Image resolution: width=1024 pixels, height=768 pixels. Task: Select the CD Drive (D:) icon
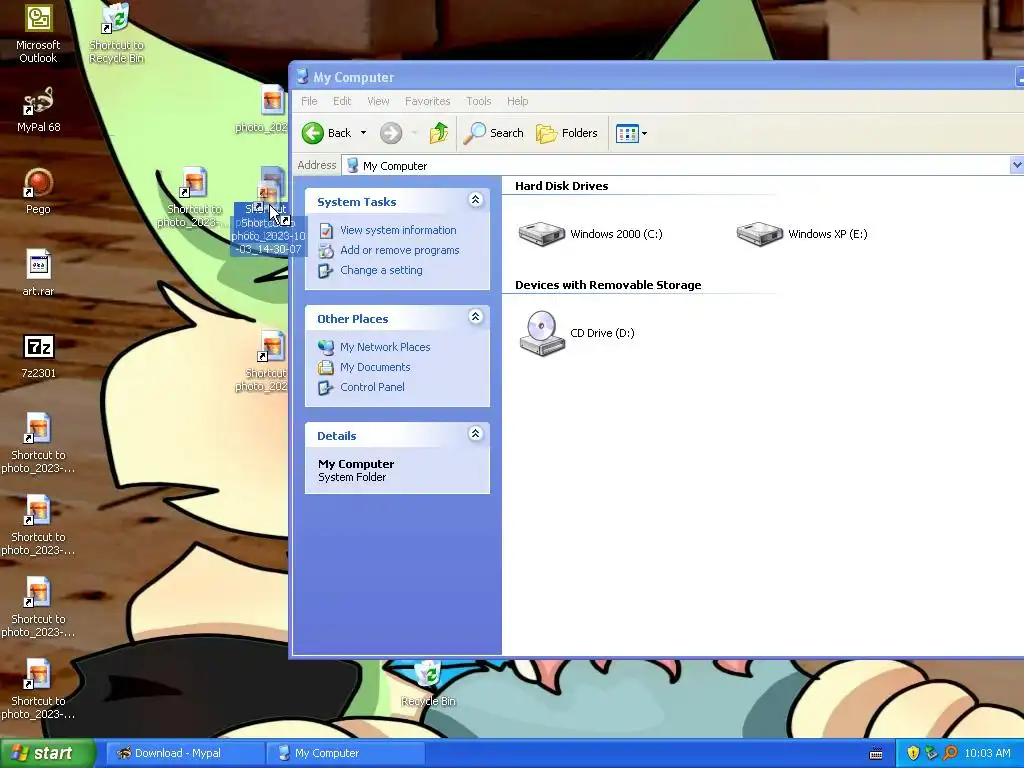click(542, 333)
